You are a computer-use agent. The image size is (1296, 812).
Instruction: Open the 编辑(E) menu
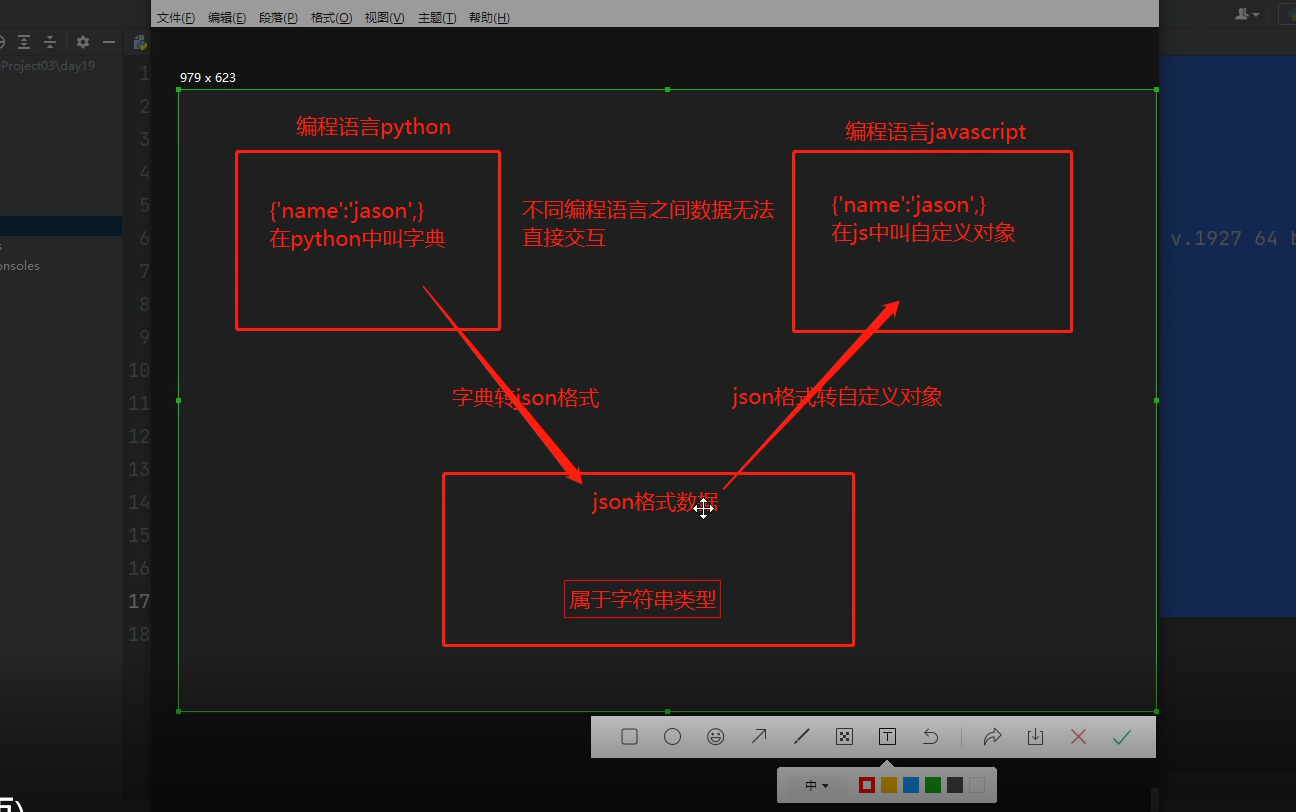[227, 18]
